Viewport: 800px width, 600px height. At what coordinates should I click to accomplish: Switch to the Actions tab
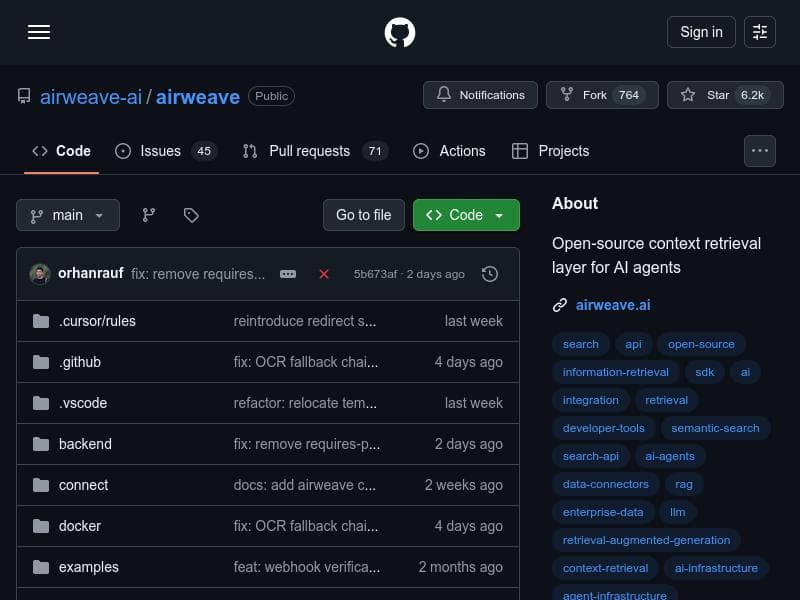tap(449, 151)
